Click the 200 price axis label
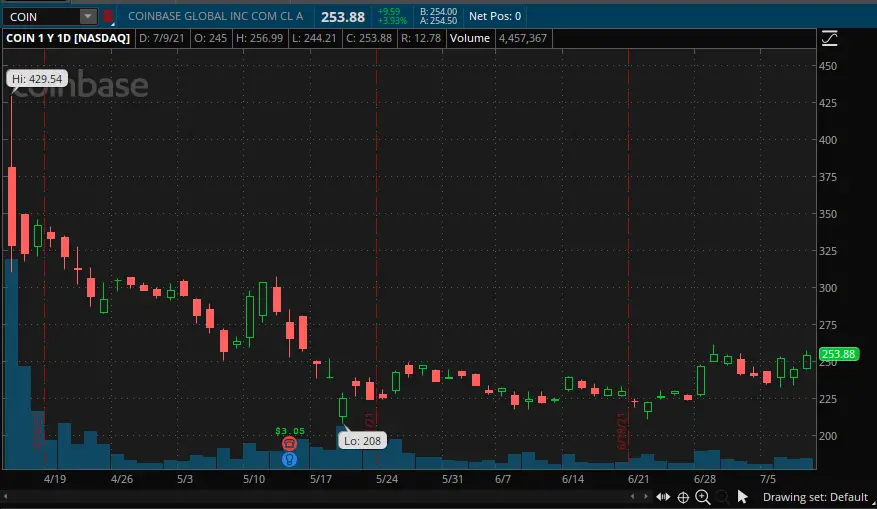 [828, 436]
